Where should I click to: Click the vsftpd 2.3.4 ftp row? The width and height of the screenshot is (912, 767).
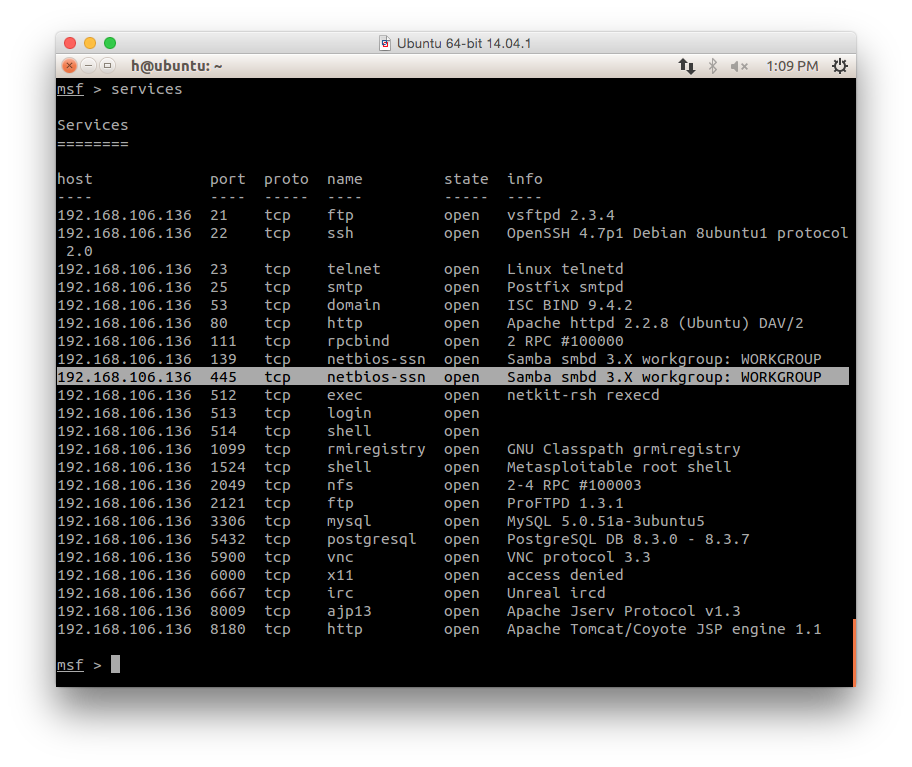point(336,215)
